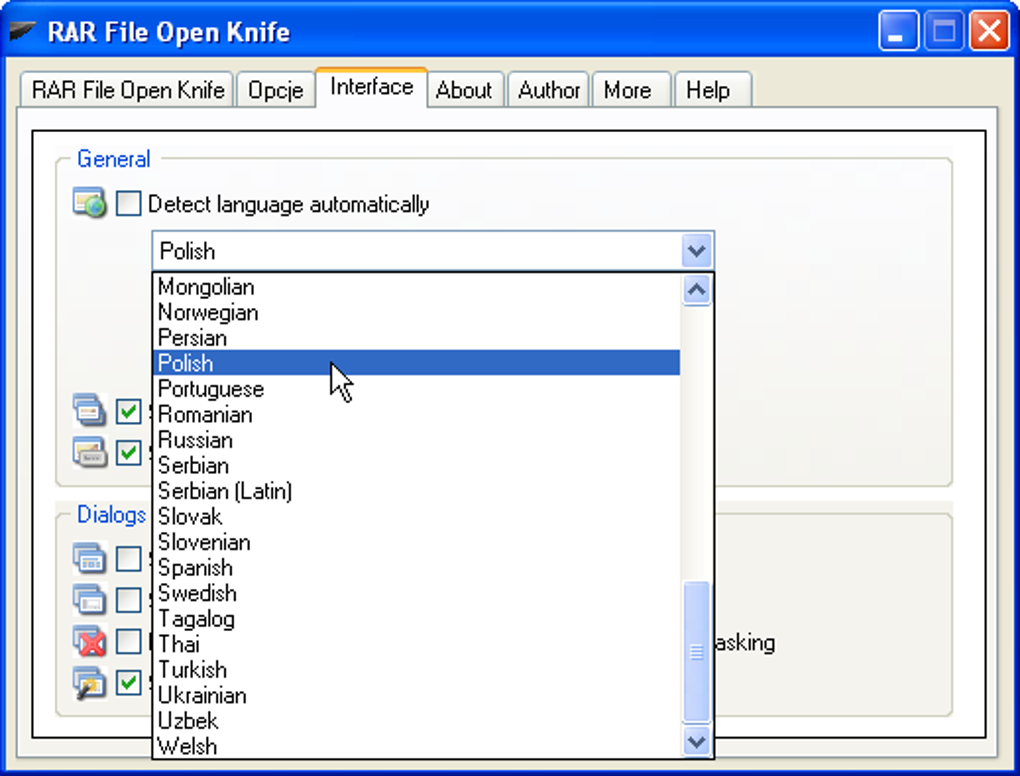Select Slovak in the language list

(x=416, y=516)
